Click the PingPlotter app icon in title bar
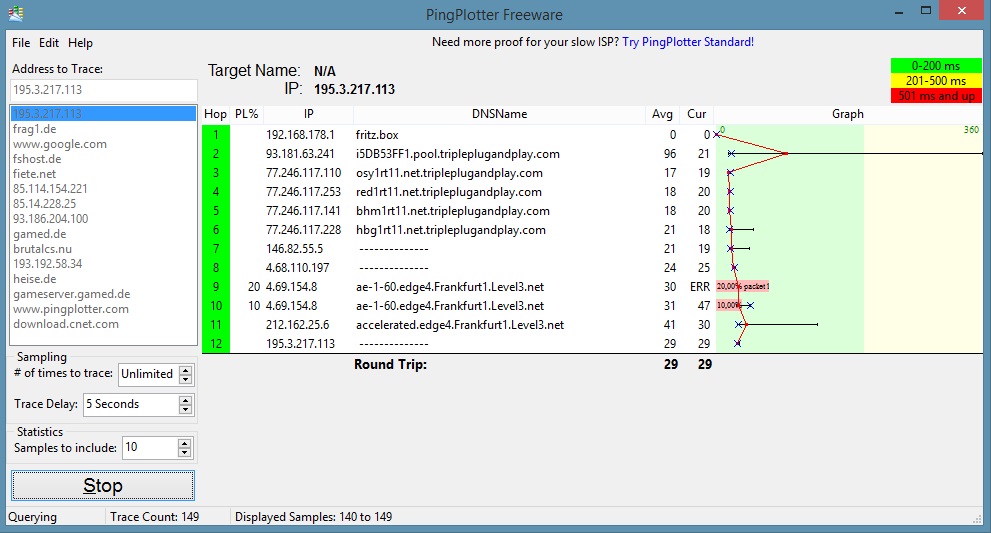This screenshot has width=991, height=533. pos(15,14)
